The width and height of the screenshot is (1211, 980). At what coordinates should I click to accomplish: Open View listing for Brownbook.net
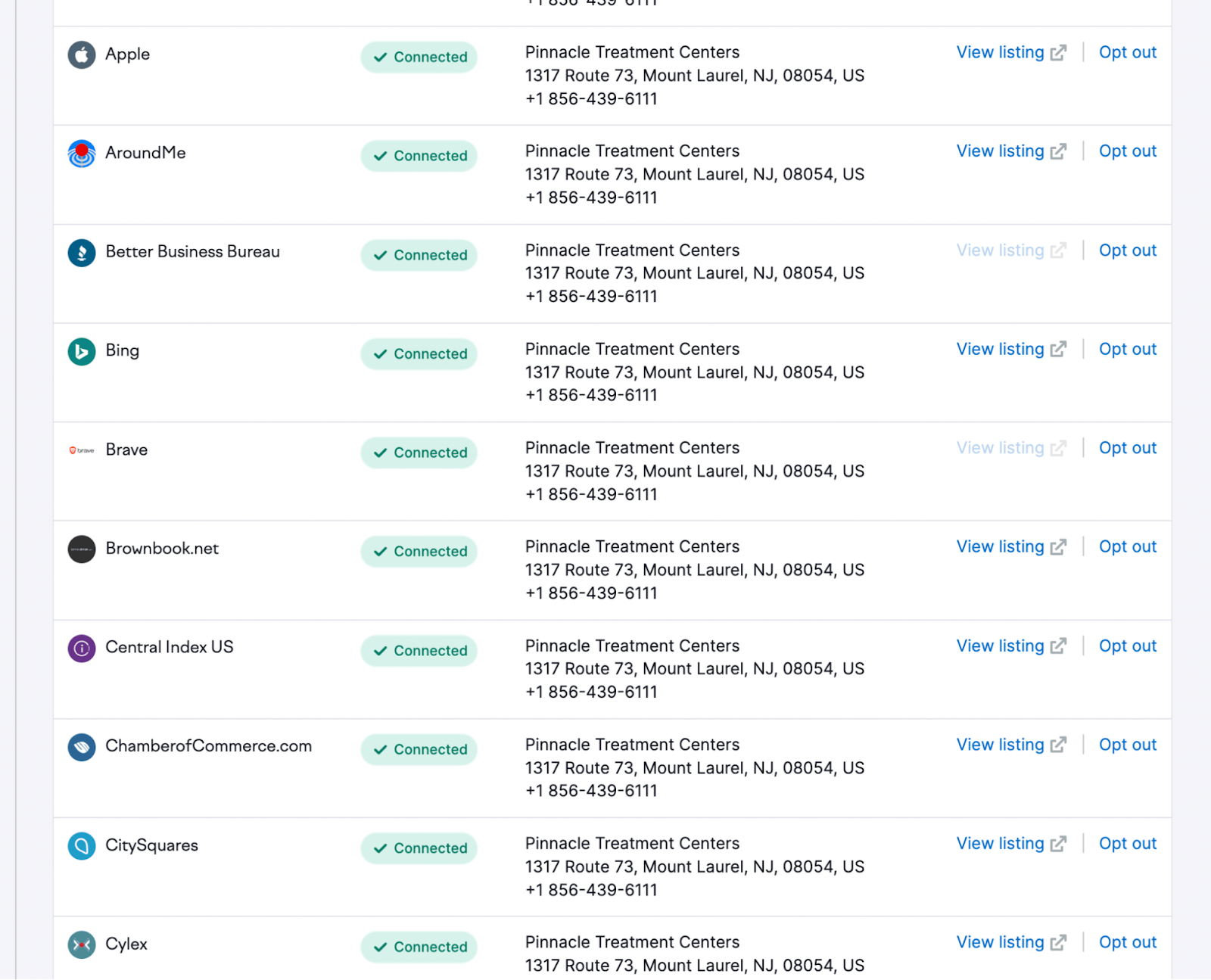[1001, 546]
